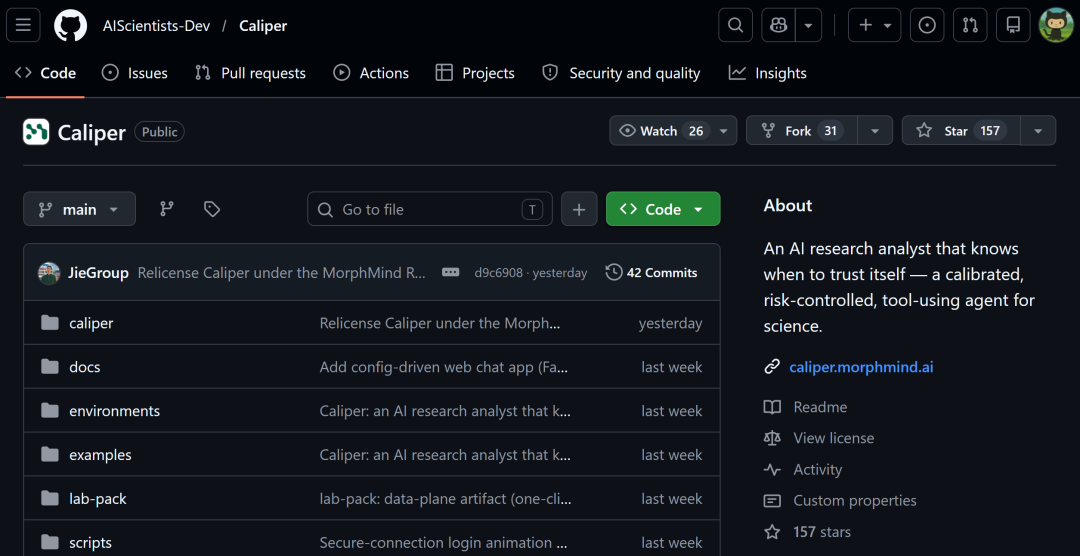
Task: Open Activity link in About
Action: point(818,470)
